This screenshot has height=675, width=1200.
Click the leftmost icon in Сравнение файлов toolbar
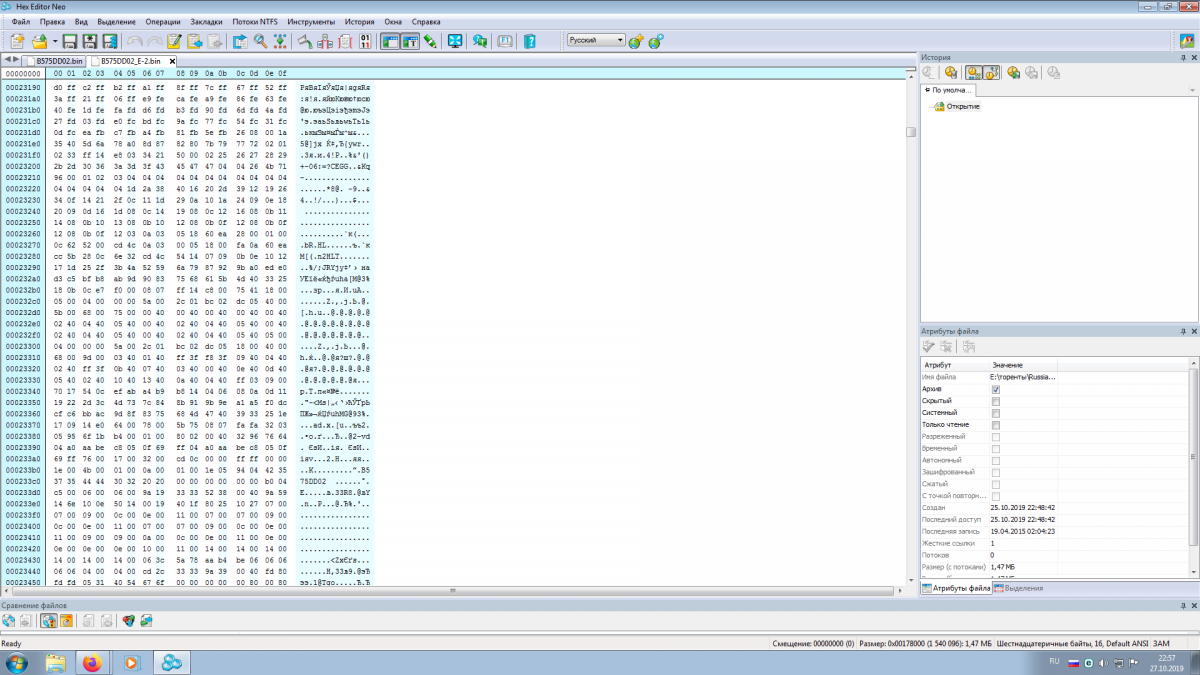point(9,621)
